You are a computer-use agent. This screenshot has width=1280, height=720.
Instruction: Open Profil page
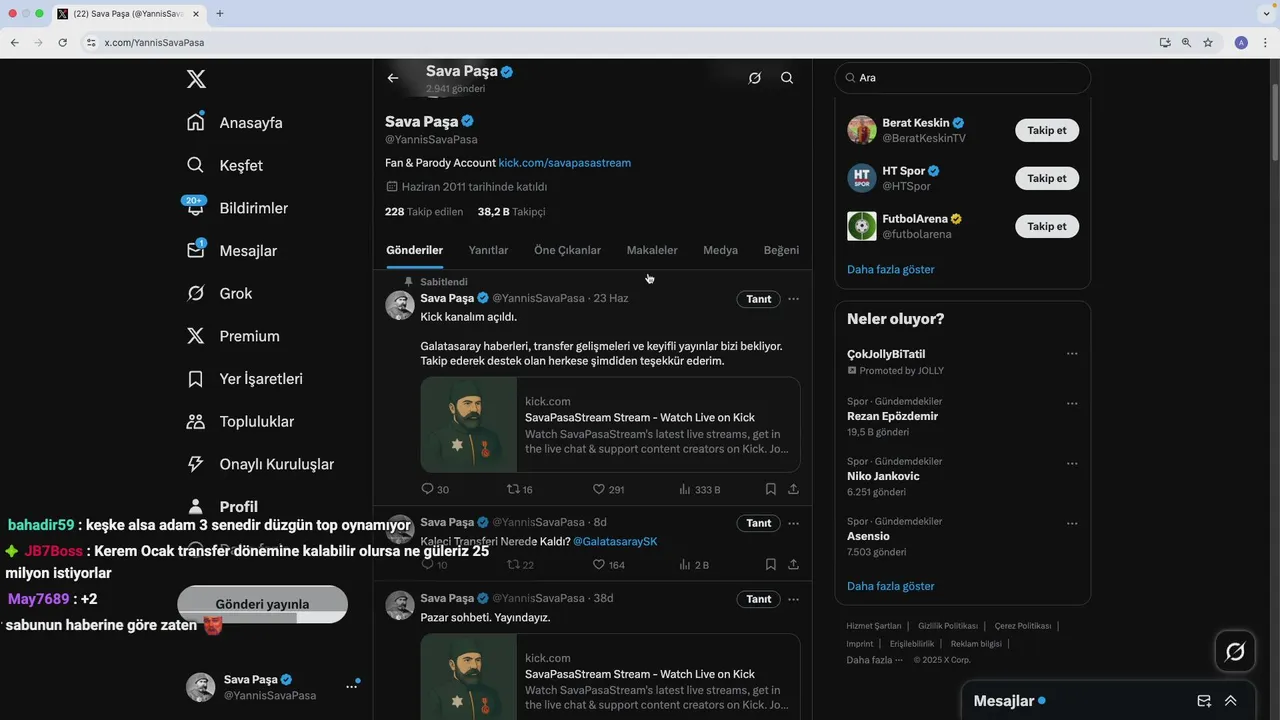222,506
